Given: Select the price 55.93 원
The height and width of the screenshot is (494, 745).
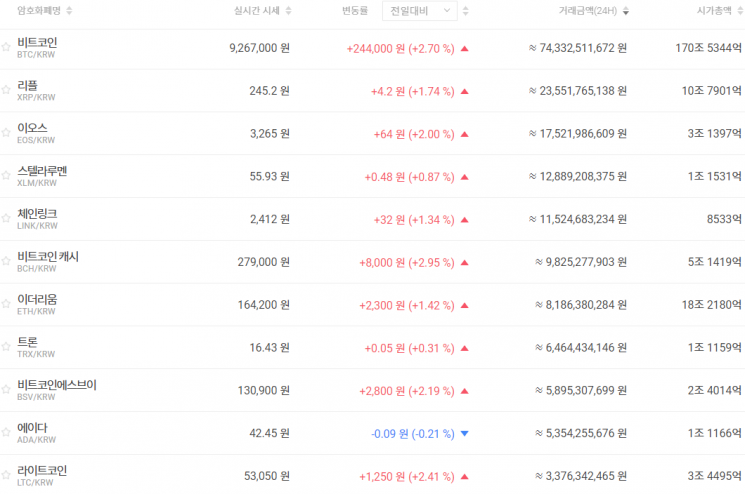Looking at the screenshot, I should [x=269, y=176].
